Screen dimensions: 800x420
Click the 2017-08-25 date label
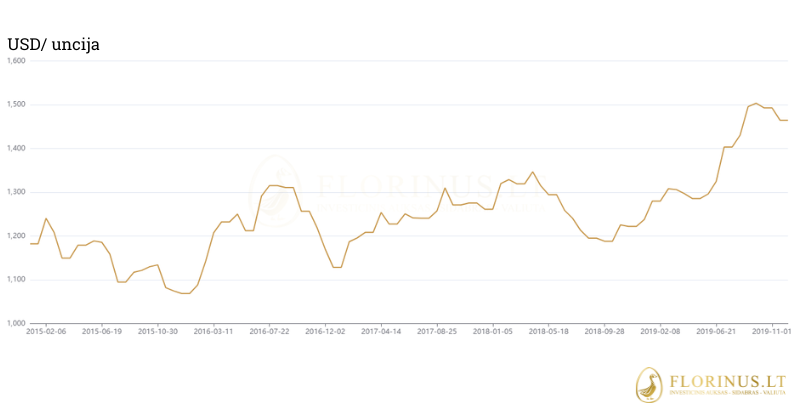coord(437,331)
